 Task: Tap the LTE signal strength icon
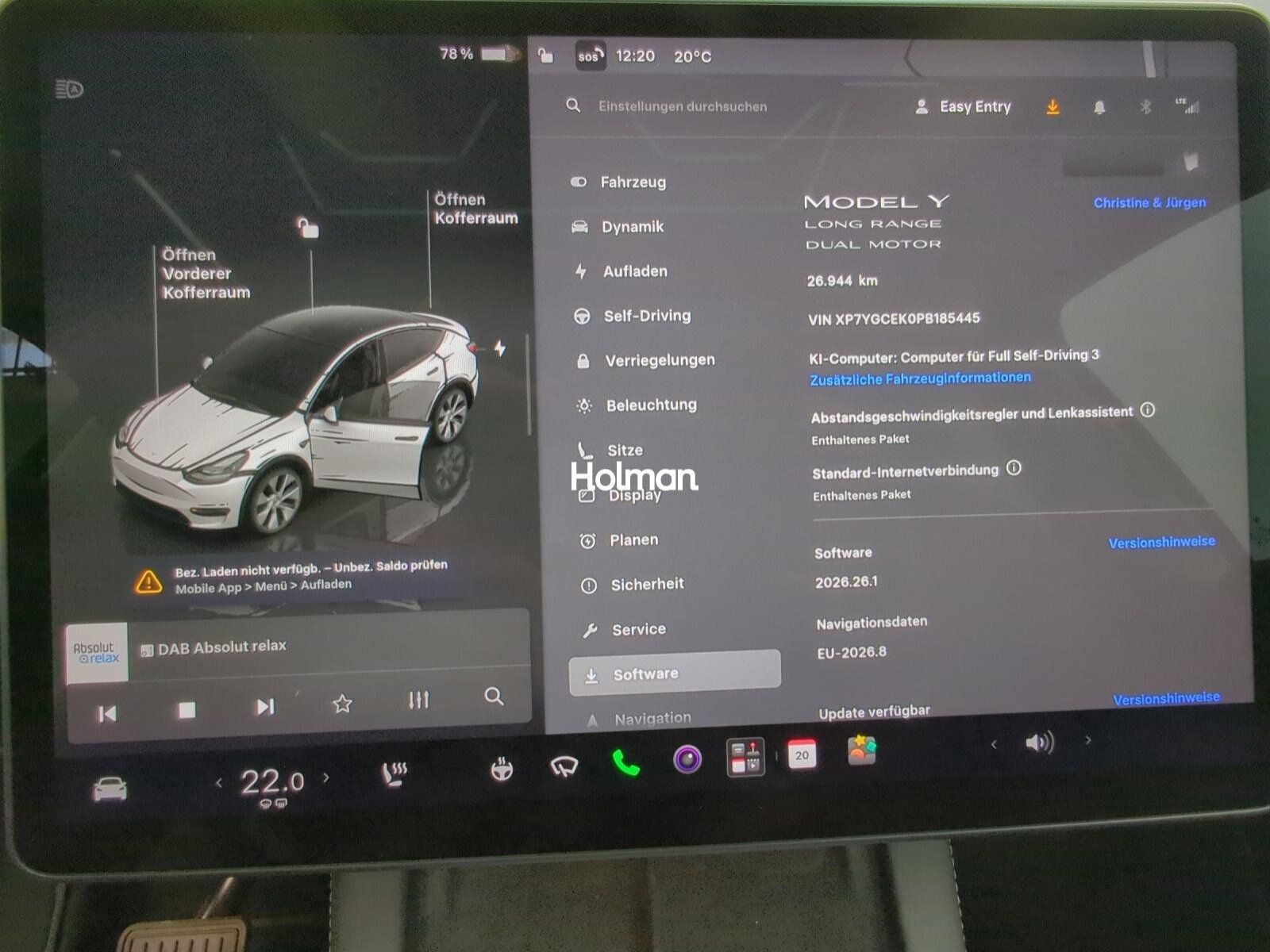1187,106
